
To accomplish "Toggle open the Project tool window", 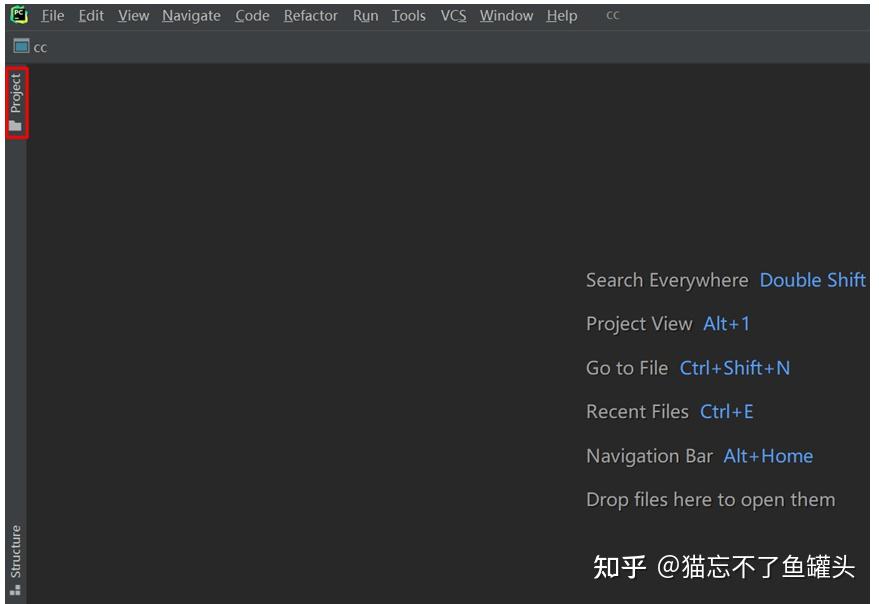I will (x=14, y=92).
